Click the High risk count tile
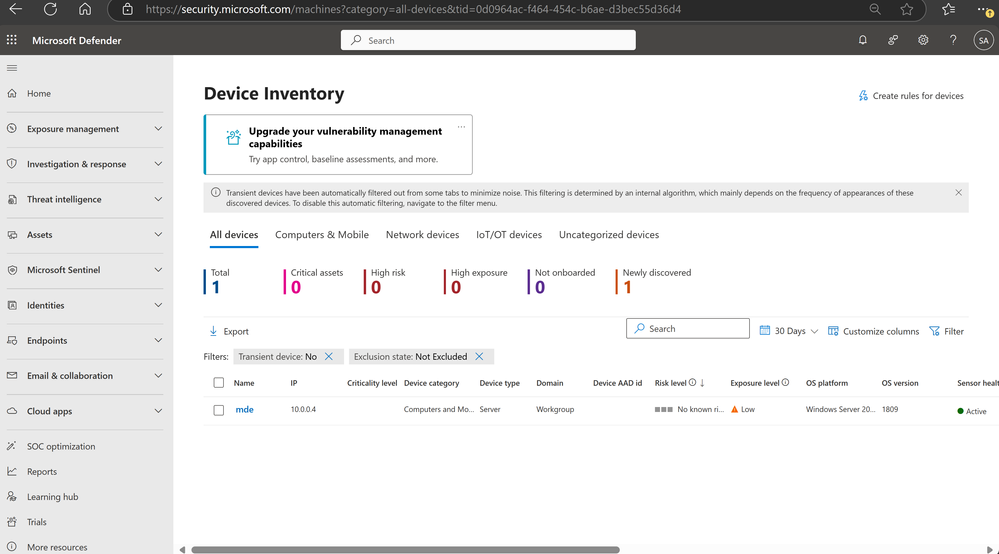This screenshot has width=999, height=554. [385, 281]
